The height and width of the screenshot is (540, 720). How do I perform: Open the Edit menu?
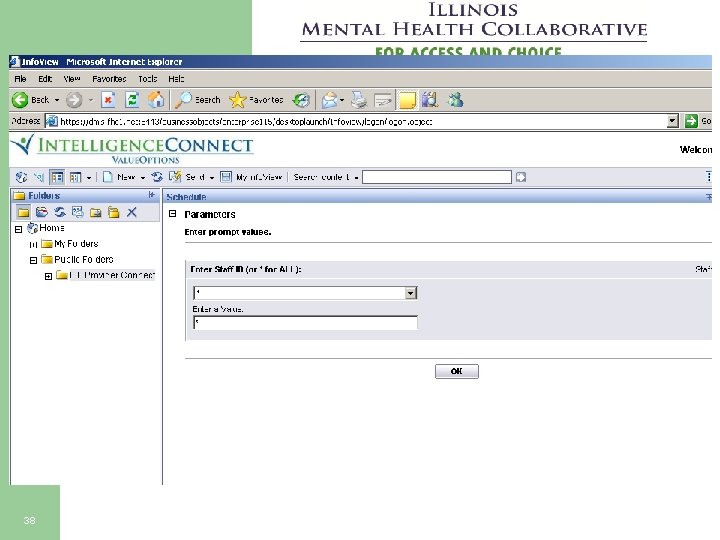[45, 79]
